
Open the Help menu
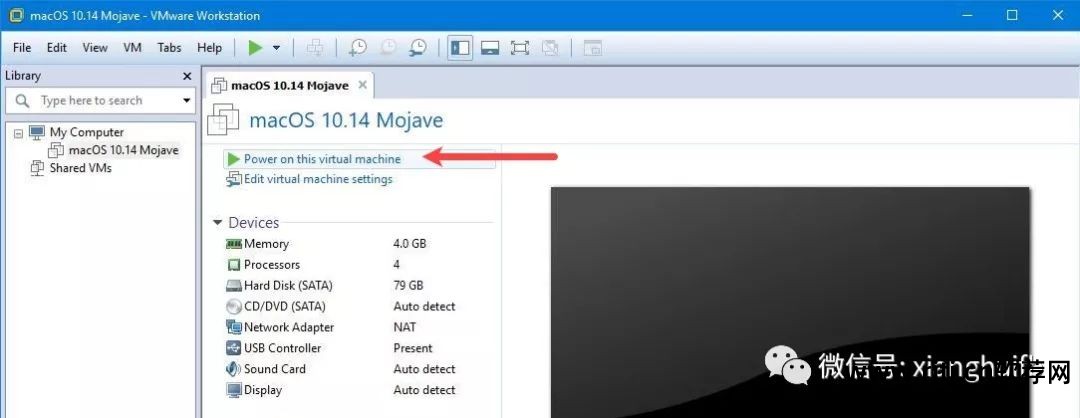(x=209, y=48)
